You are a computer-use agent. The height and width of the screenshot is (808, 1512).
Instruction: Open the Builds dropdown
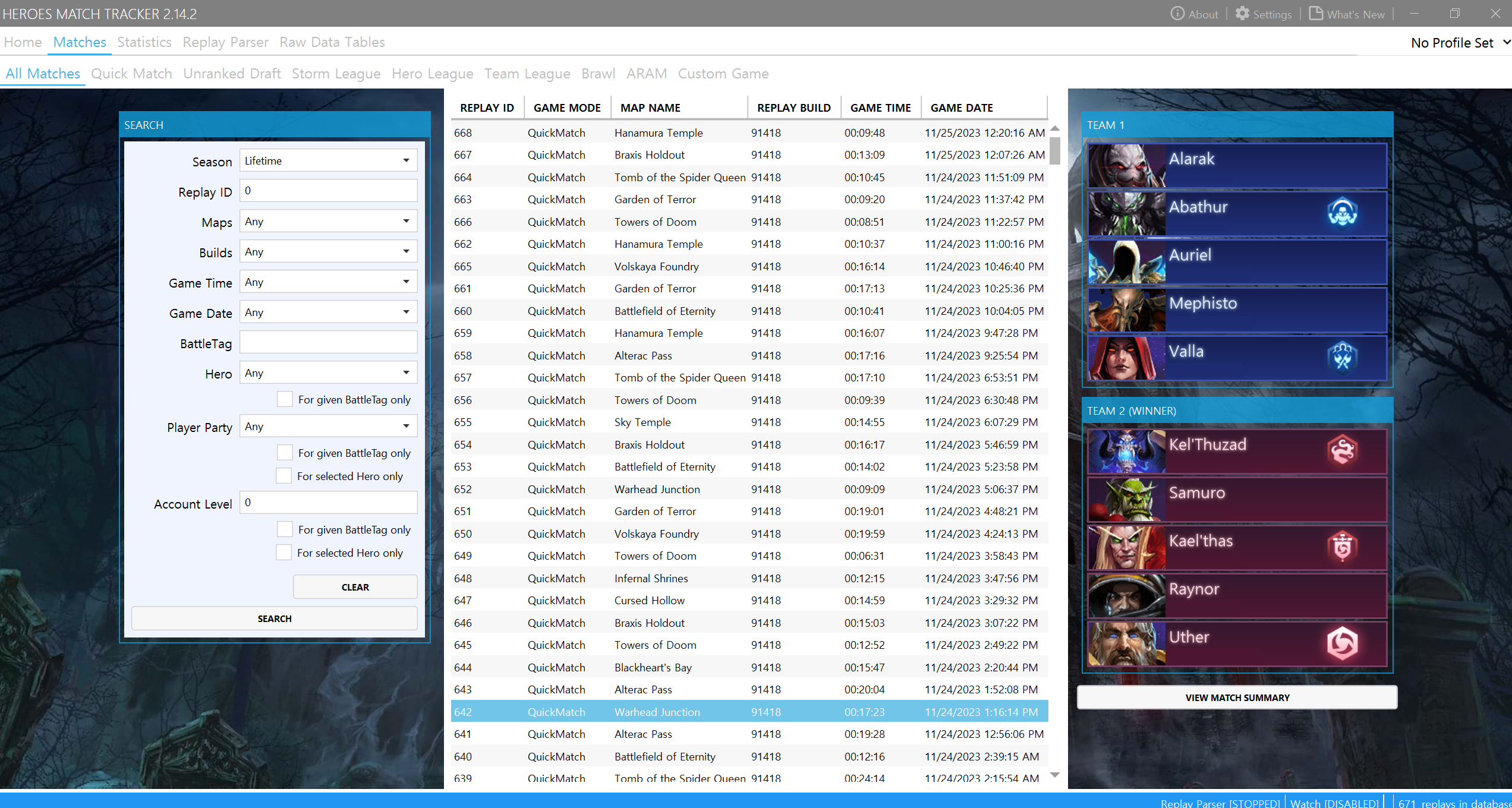[x=328, y=251]
